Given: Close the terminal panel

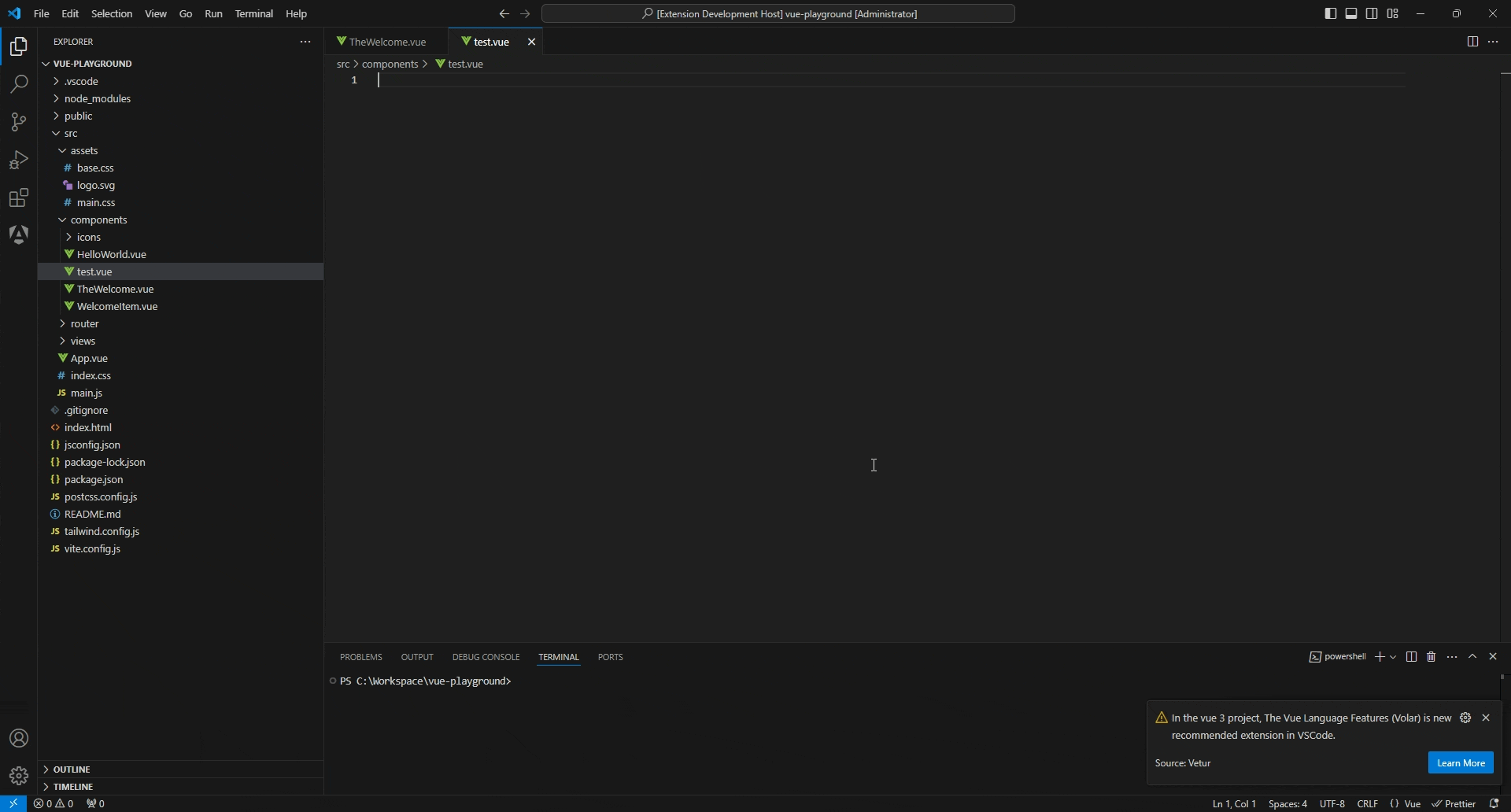Looking at the screenshot, I should tap(1494, 657).
